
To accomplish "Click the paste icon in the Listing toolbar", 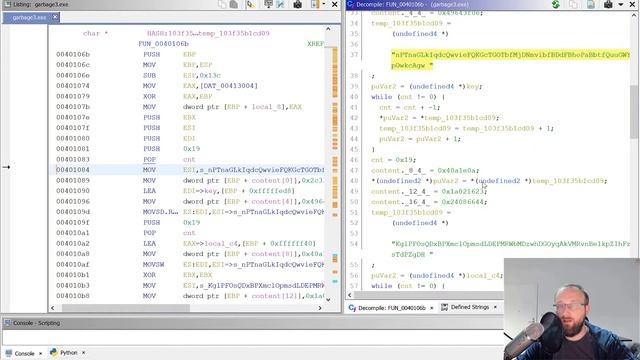I will coord(234,4).
